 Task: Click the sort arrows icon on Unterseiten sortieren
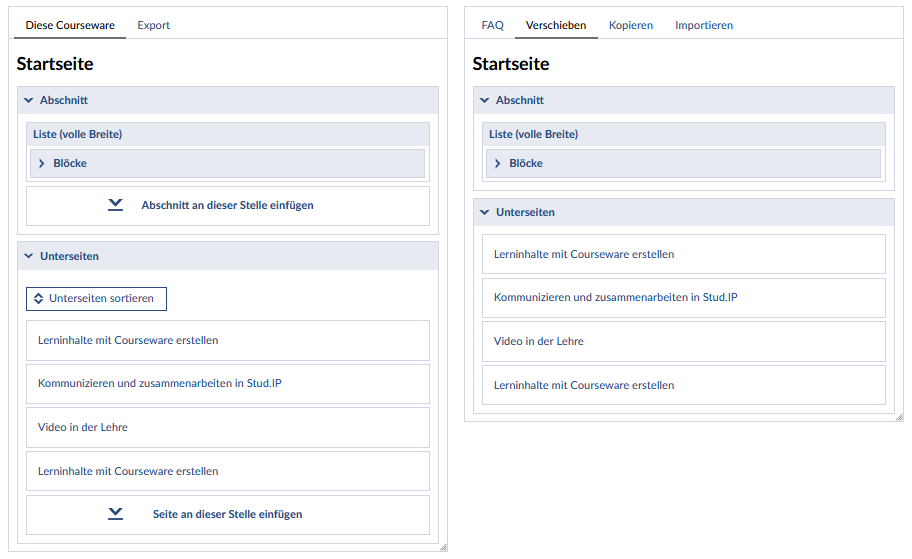[x=38, y=298]
